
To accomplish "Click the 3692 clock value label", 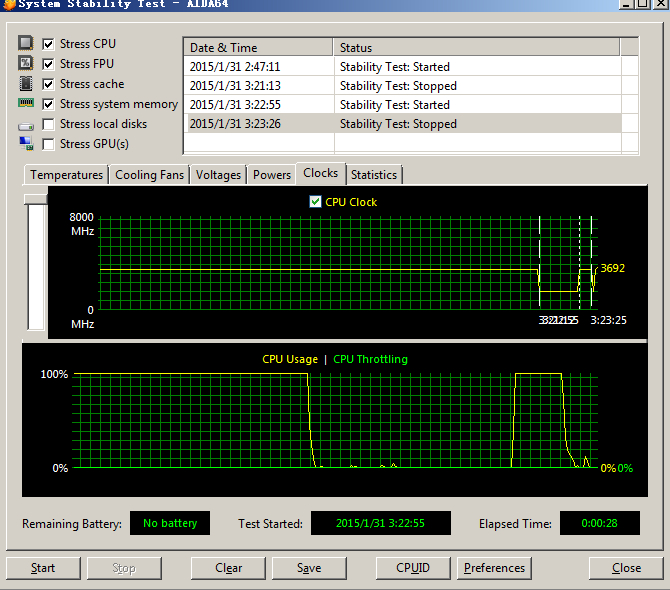I will pos(612,268).
